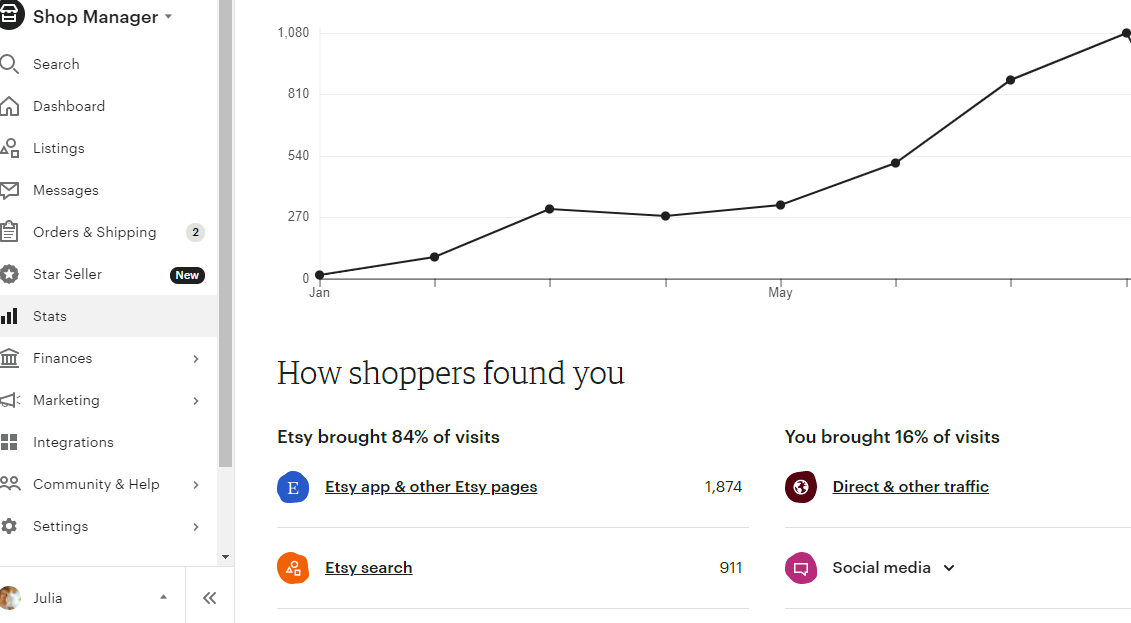Select the Star Seller badge icon
Screen dimensions: 1131x623
[x=9, y=274]
